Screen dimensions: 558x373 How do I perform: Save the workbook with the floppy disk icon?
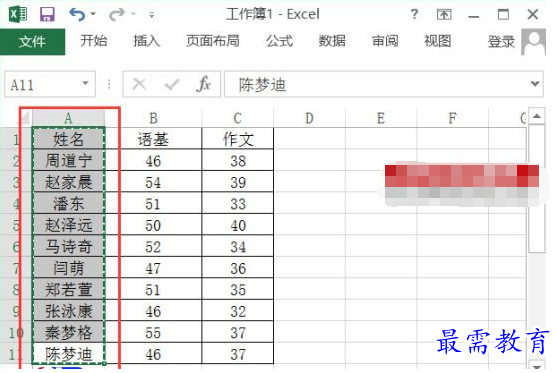pyautogui.click(x=47, y=15)
